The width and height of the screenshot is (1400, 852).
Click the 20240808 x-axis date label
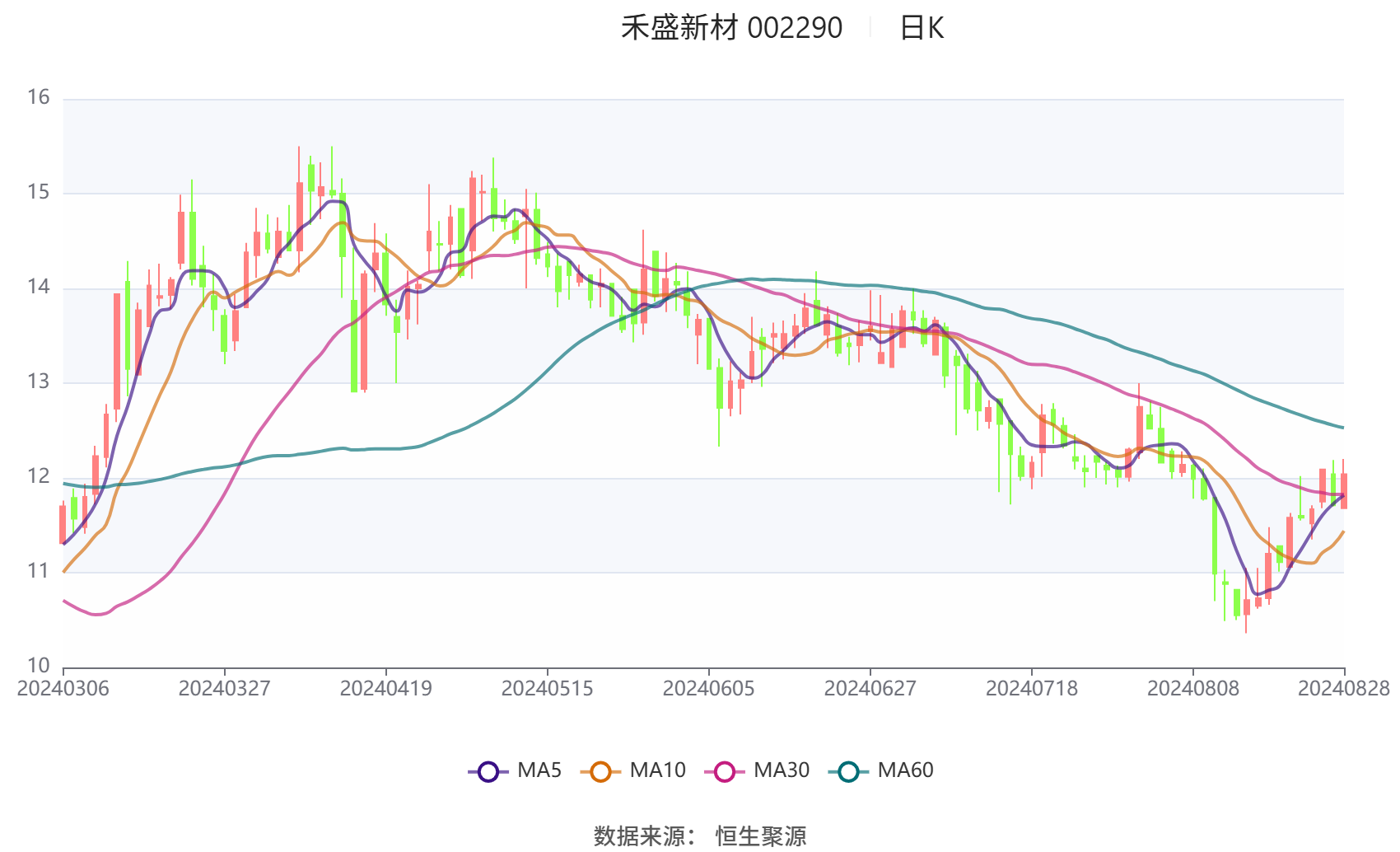[1193, 689]
